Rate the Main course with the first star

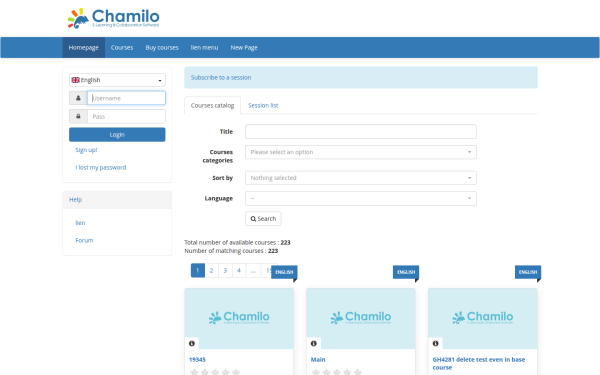pos(316,372)
